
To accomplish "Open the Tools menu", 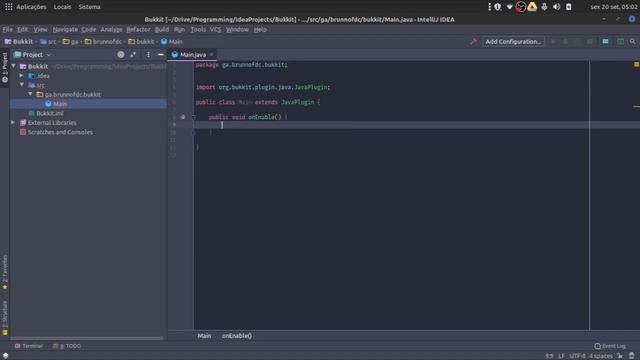I will (198, 29).
